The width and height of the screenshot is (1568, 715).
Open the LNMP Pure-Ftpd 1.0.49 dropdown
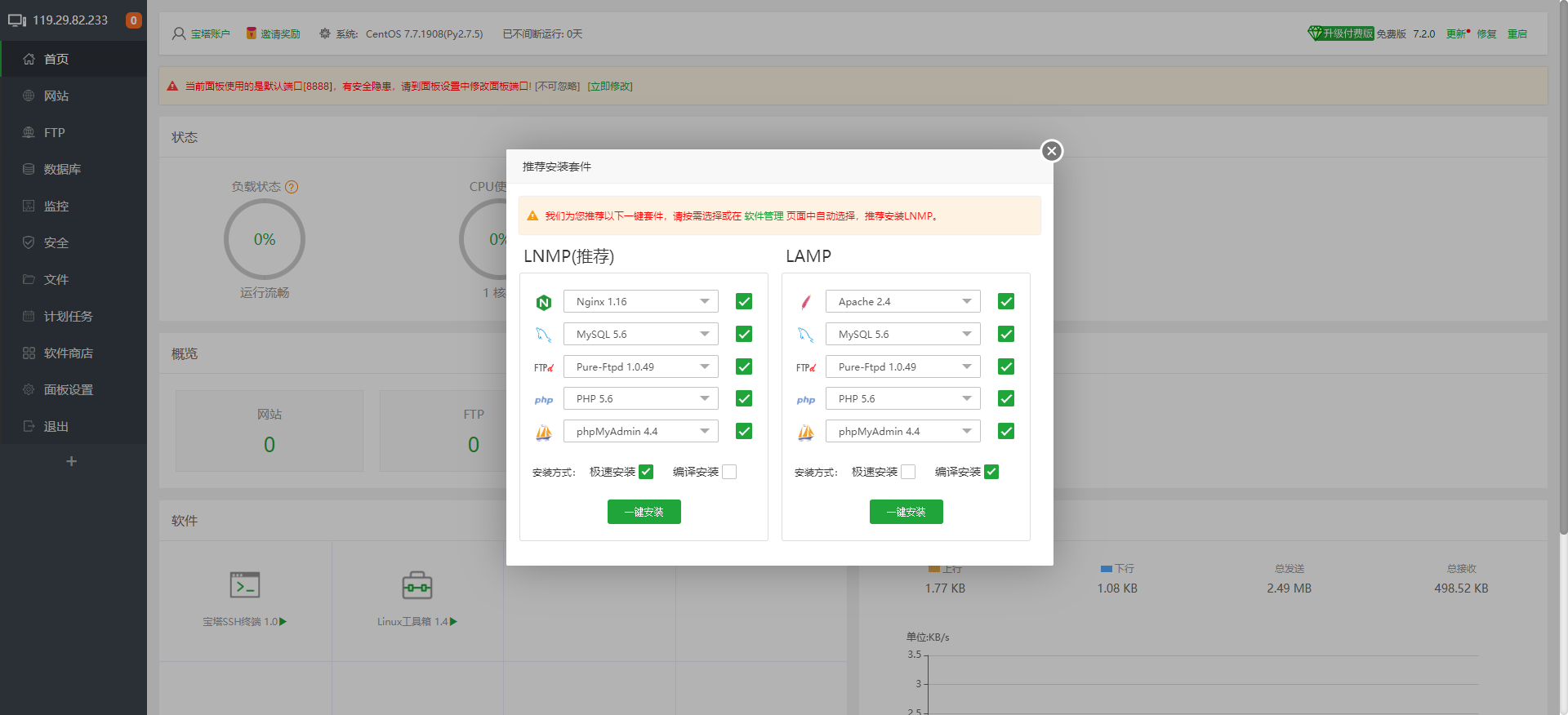[641, 366]
